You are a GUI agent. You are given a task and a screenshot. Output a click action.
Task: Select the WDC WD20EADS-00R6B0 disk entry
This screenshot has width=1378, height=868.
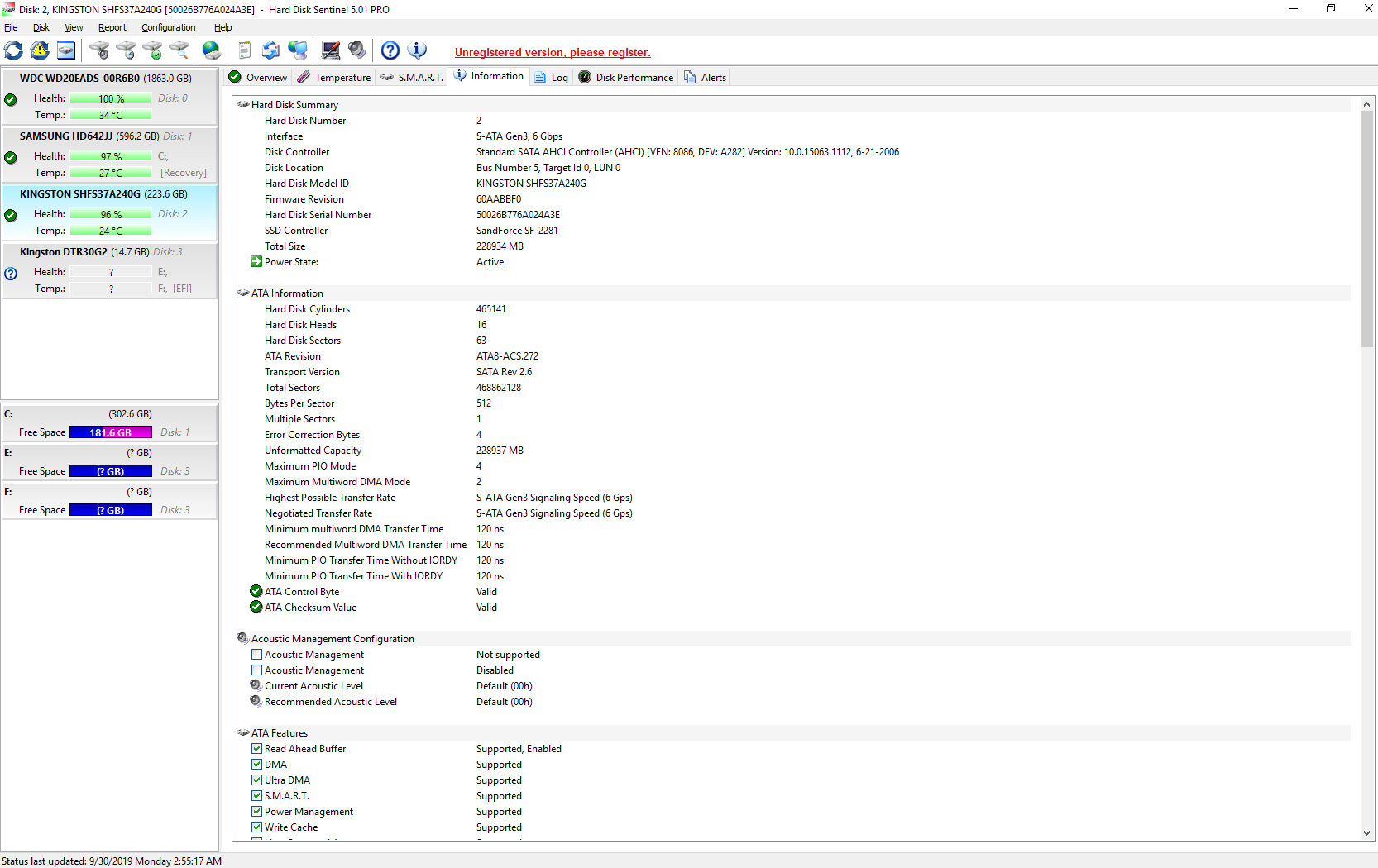click(x=109, y=97)
